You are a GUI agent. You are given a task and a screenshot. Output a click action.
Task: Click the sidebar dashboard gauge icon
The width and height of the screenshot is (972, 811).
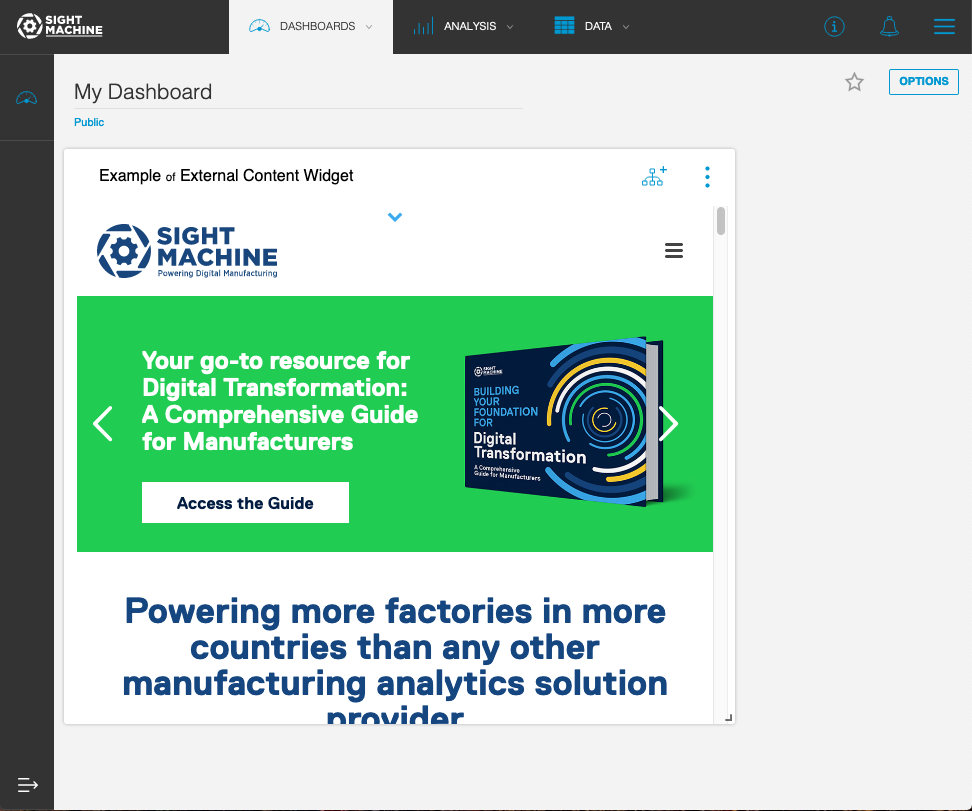click(27, 98)
